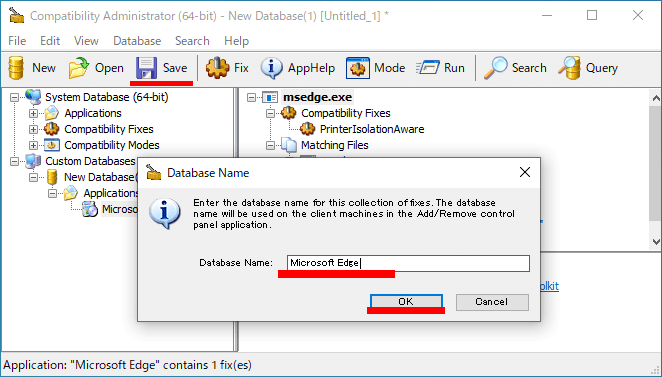This screenshot has width=662, height=377.
Task: Click the Applications folder icon under System Database
Action: pos(52,113)
